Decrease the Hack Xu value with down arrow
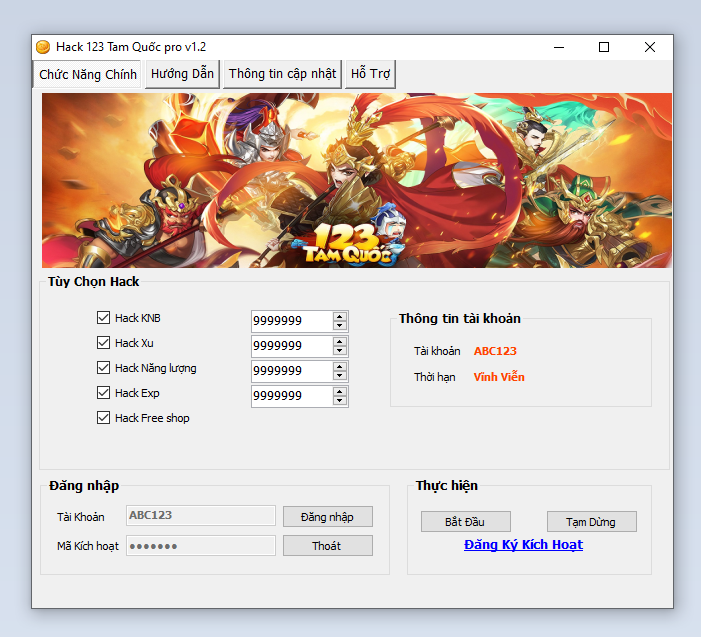Viewport: 701px width, 637px height. [x=340, y=351]
